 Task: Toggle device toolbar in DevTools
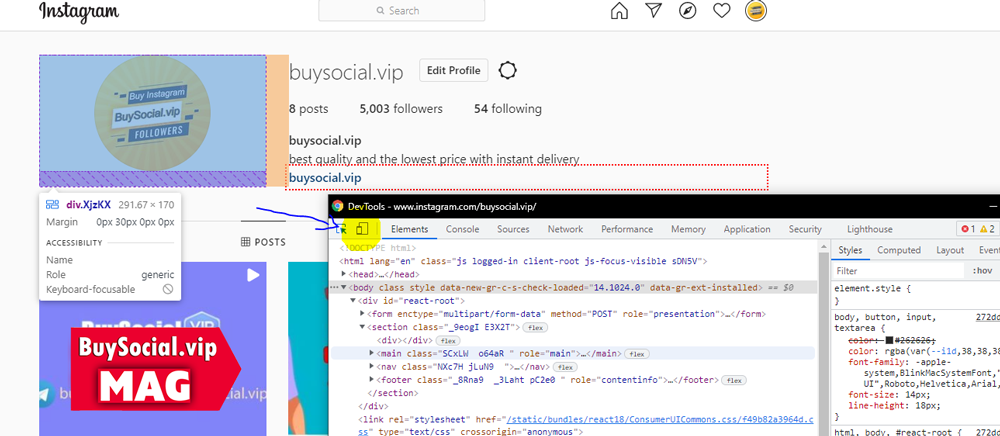click(x=362, y=229)
